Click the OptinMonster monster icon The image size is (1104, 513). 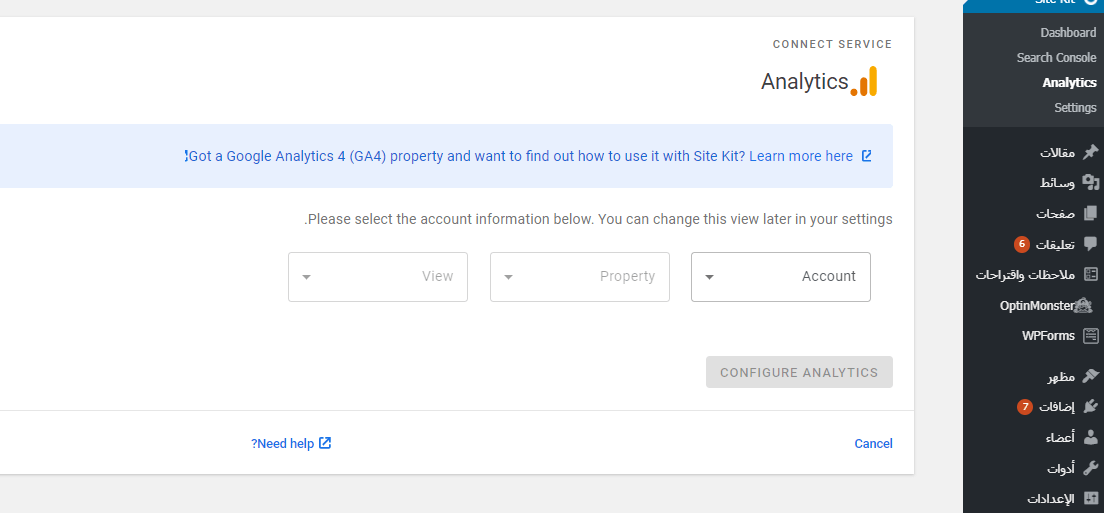1084,305
